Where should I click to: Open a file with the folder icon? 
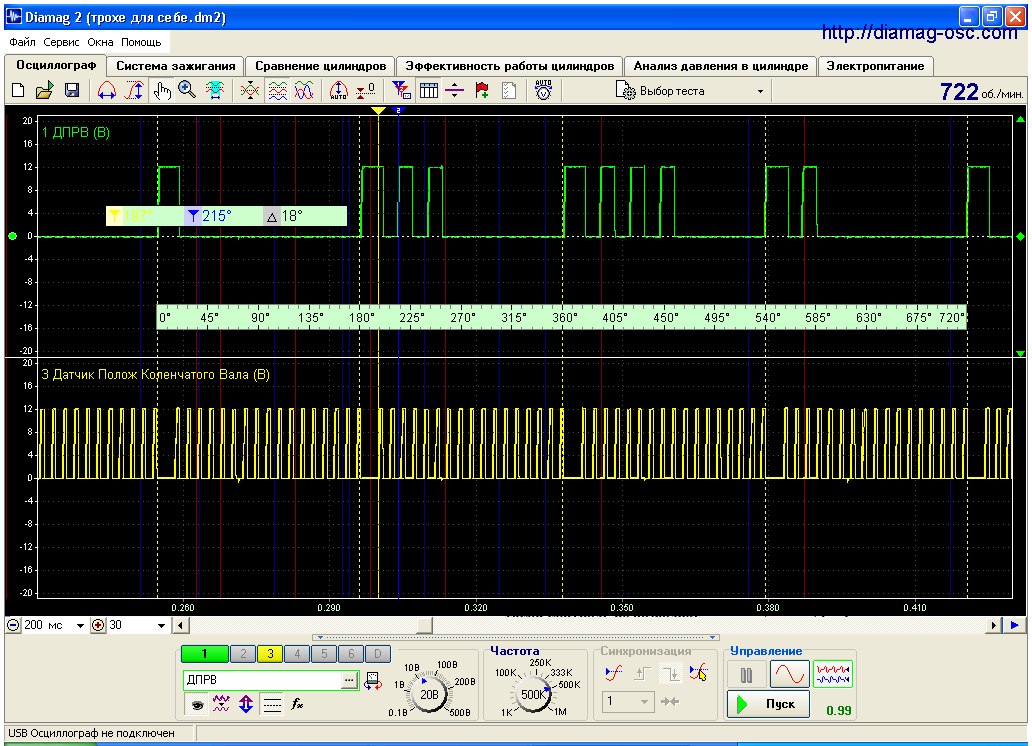coord(44,90)
